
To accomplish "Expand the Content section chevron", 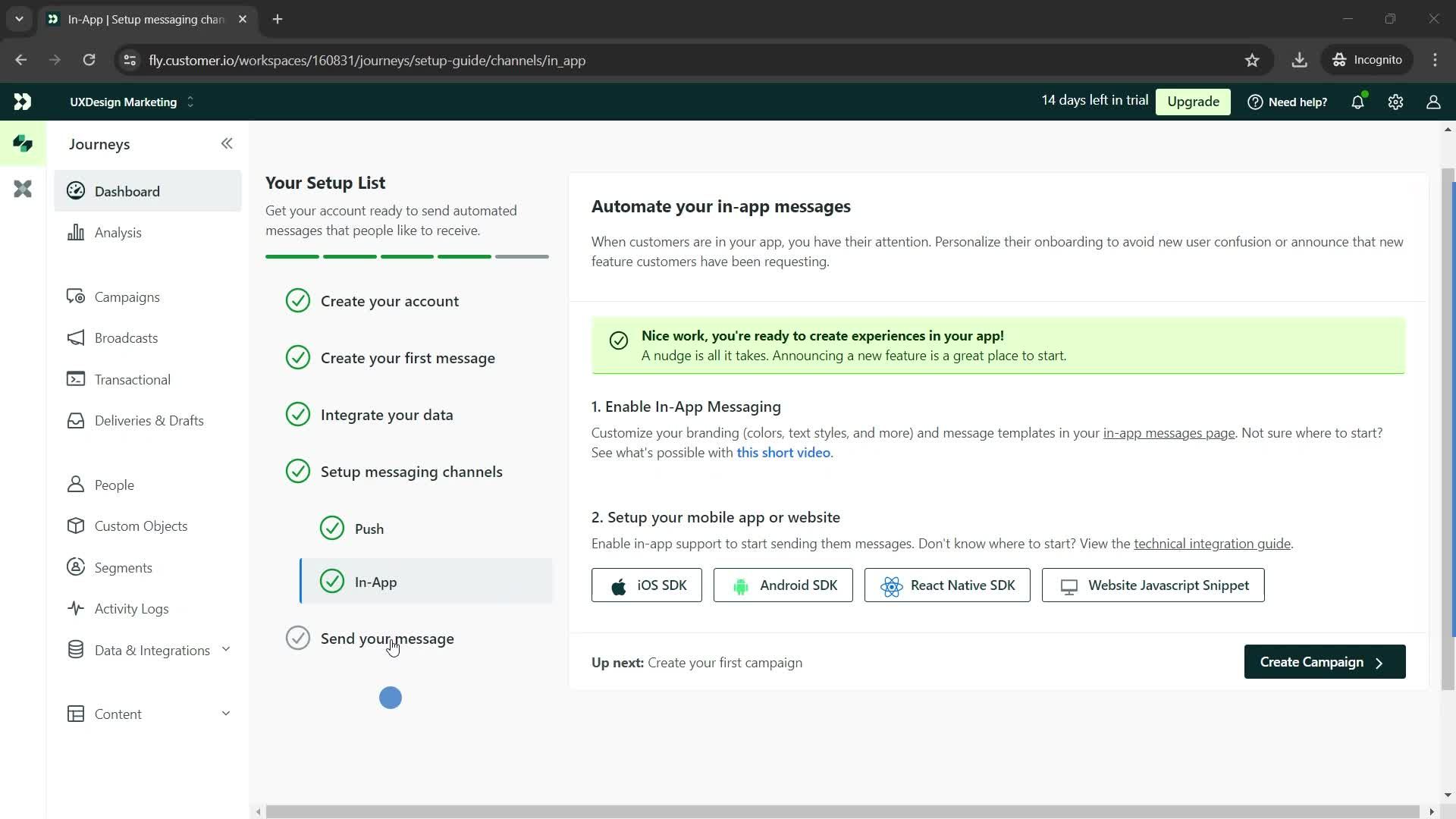I will (226, 714).
